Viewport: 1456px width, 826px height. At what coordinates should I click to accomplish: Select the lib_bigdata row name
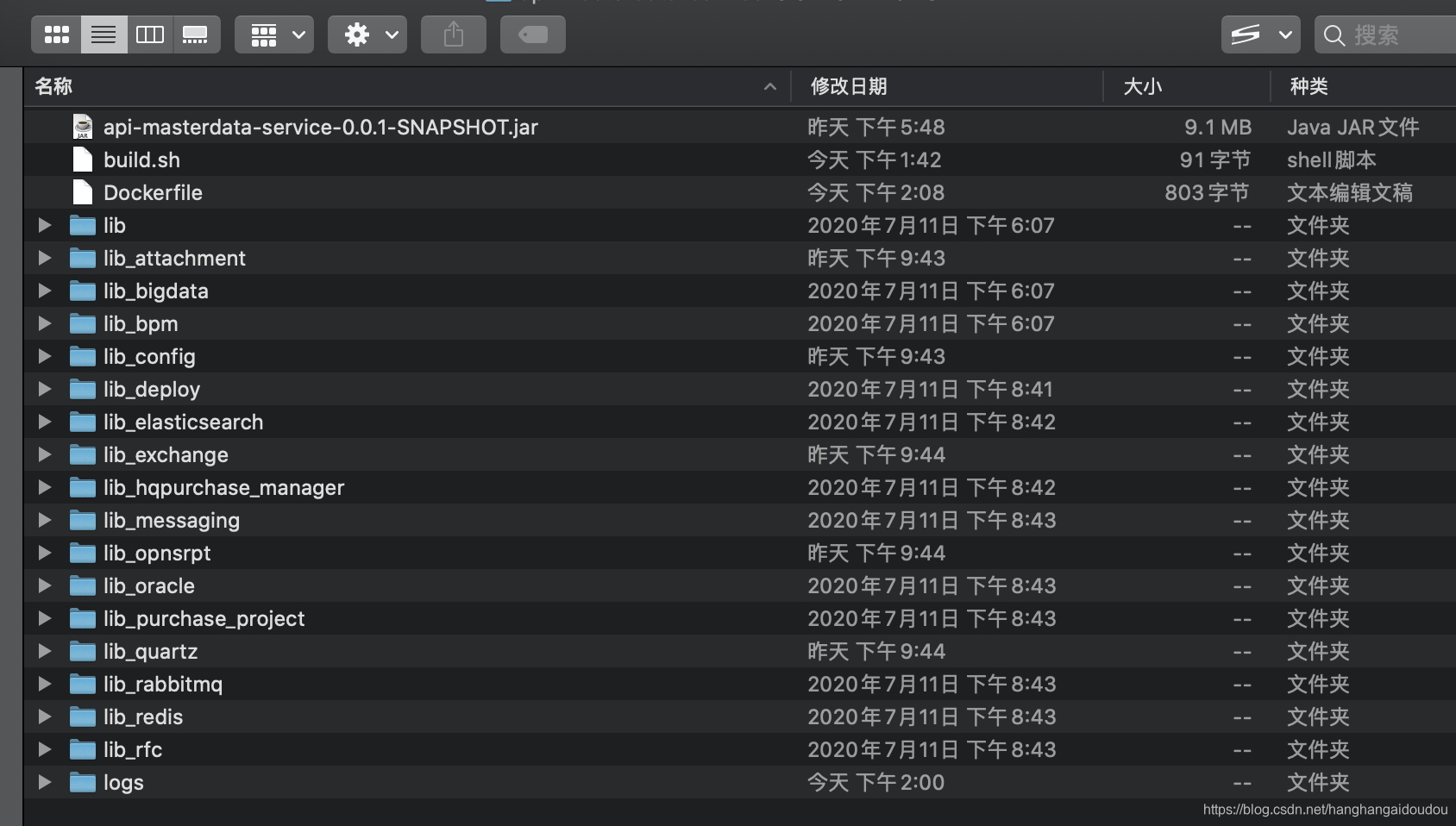point(156,291)
